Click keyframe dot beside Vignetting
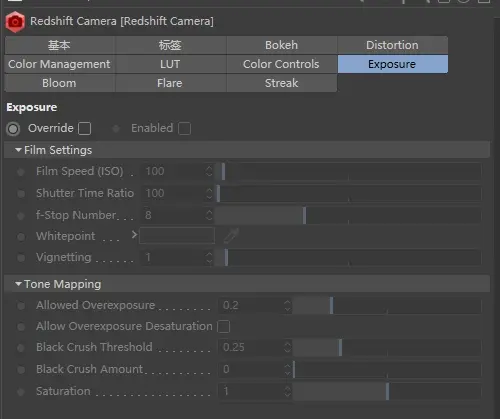The width and height of the screenshot is (500, 419). [21, 258]
